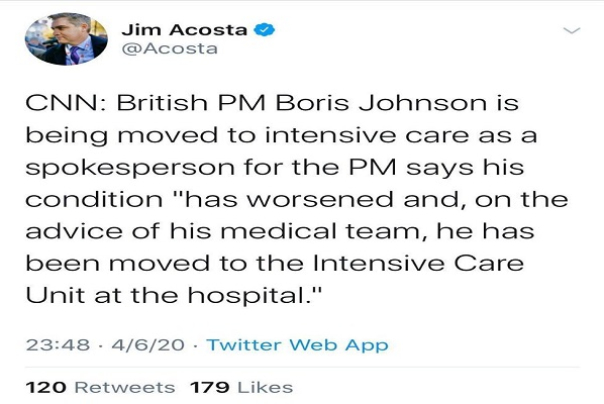This screenshot has width=604, height=404.
Task: View the Retweets label list
Action: tap(125, 387)
